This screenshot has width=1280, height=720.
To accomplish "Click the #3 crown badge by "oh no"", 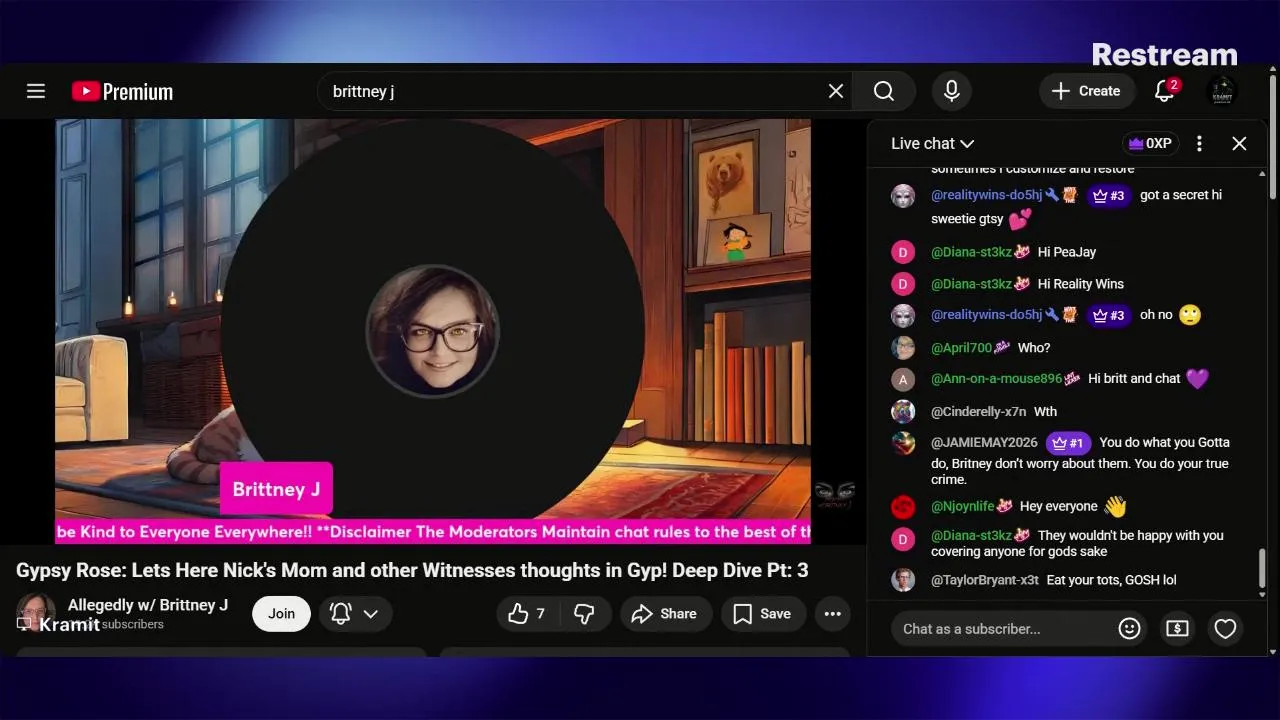I will pyautogui.click(x=1109, y=315).
